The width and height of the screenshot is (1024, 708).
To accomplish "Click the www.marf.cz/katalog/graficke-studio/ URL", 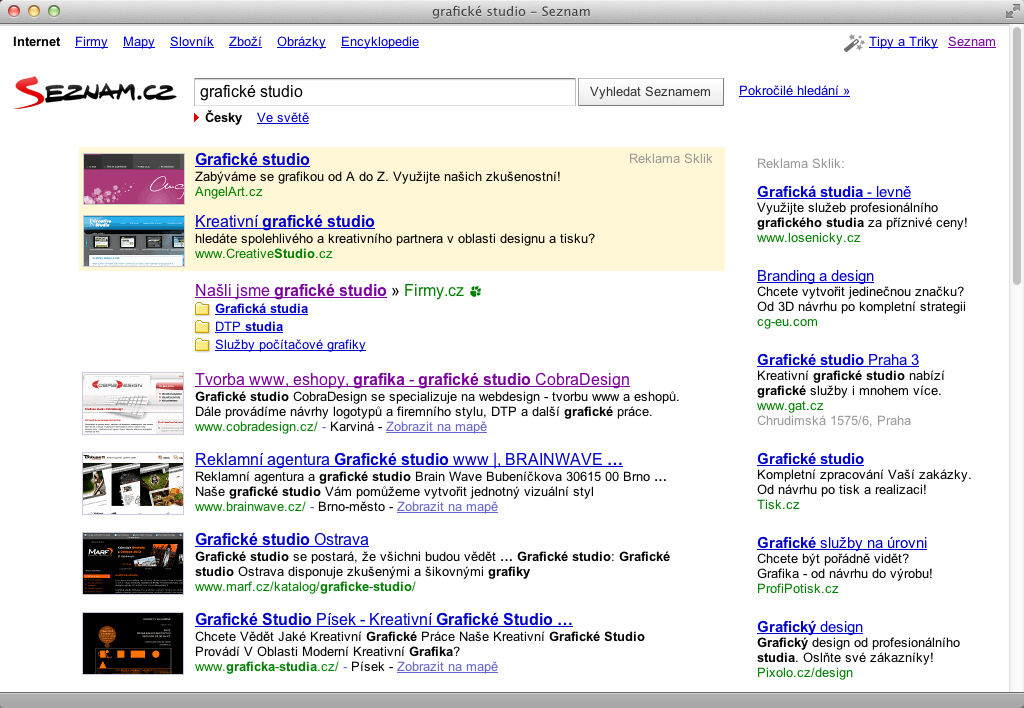I will coord(305,587).
